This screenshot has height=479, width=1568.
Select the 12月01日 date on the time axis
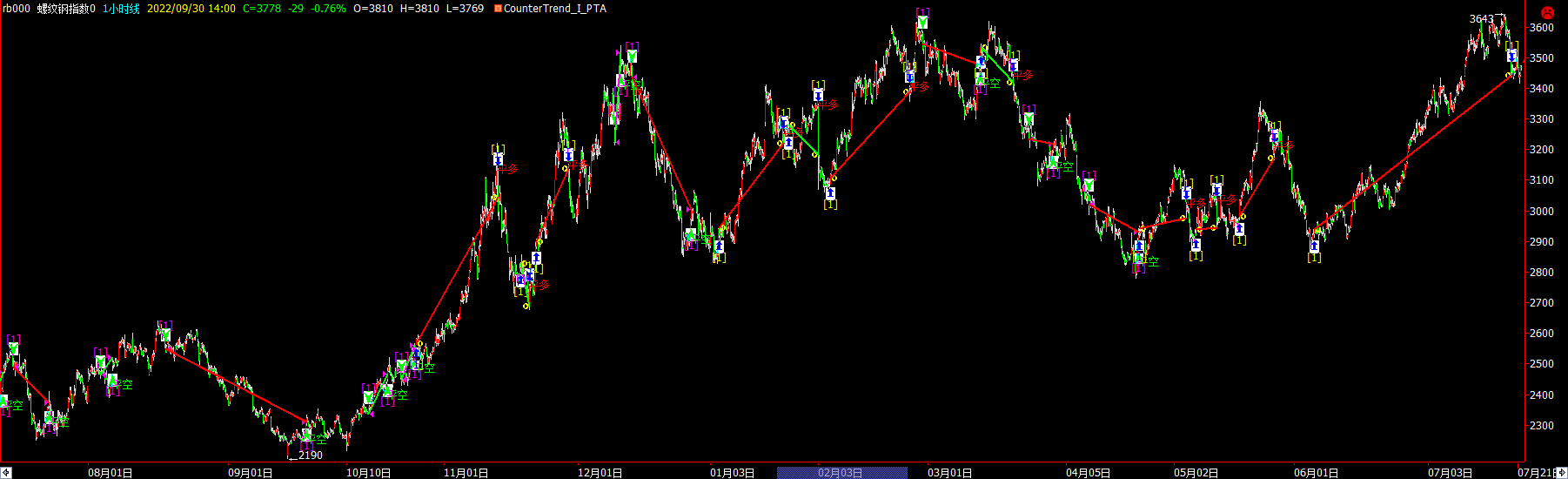(x=600, y=473)
